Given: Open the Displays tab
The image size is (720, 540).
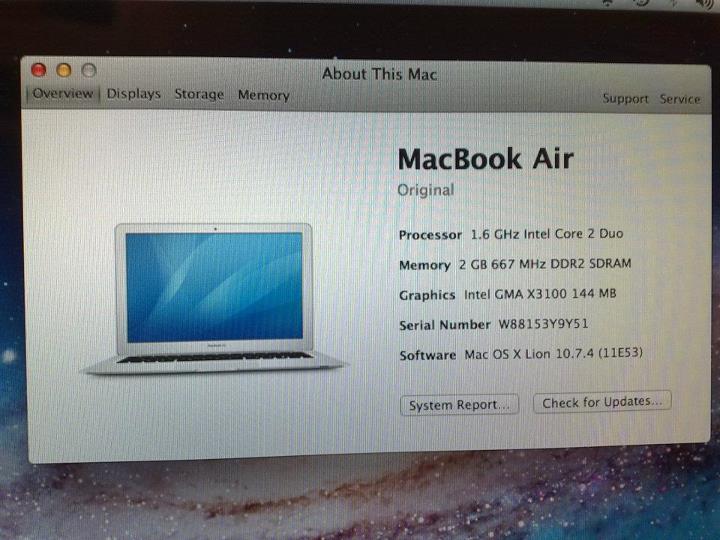Looking at the screenshot, I should click(134, 94).
